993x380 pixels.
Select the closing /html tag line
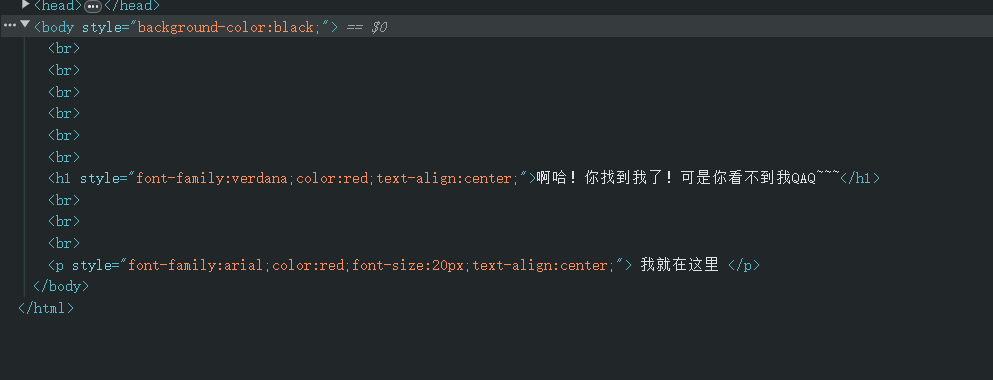pos(46,308)
